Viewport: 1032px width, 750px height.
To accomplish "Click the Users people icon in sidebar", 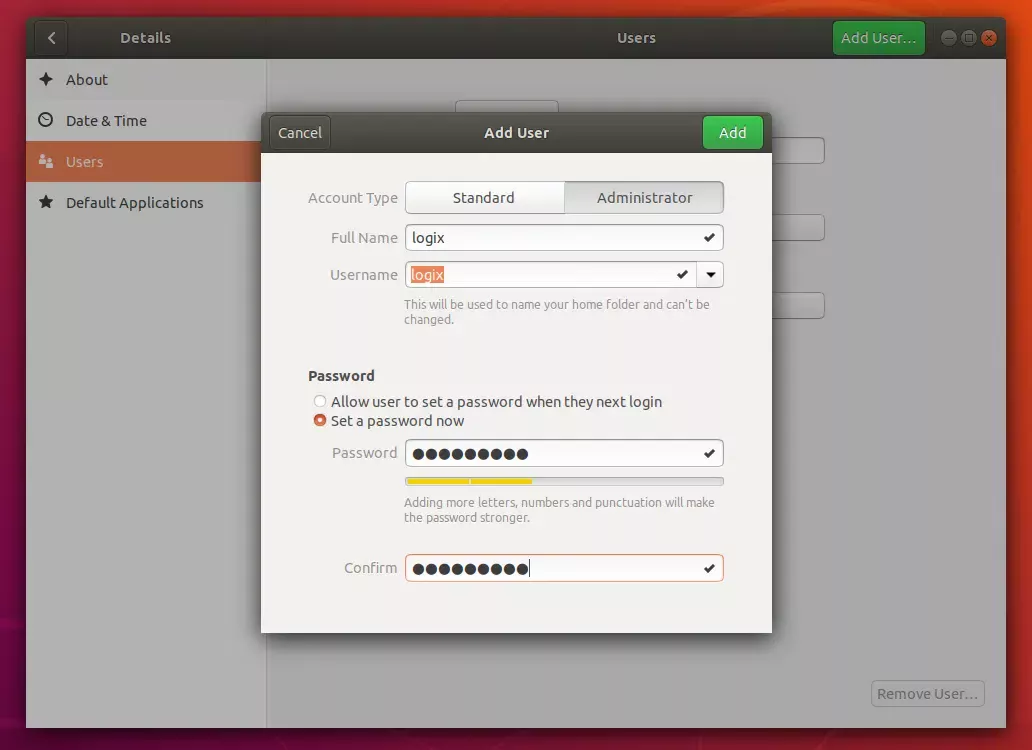I will 45,161.
